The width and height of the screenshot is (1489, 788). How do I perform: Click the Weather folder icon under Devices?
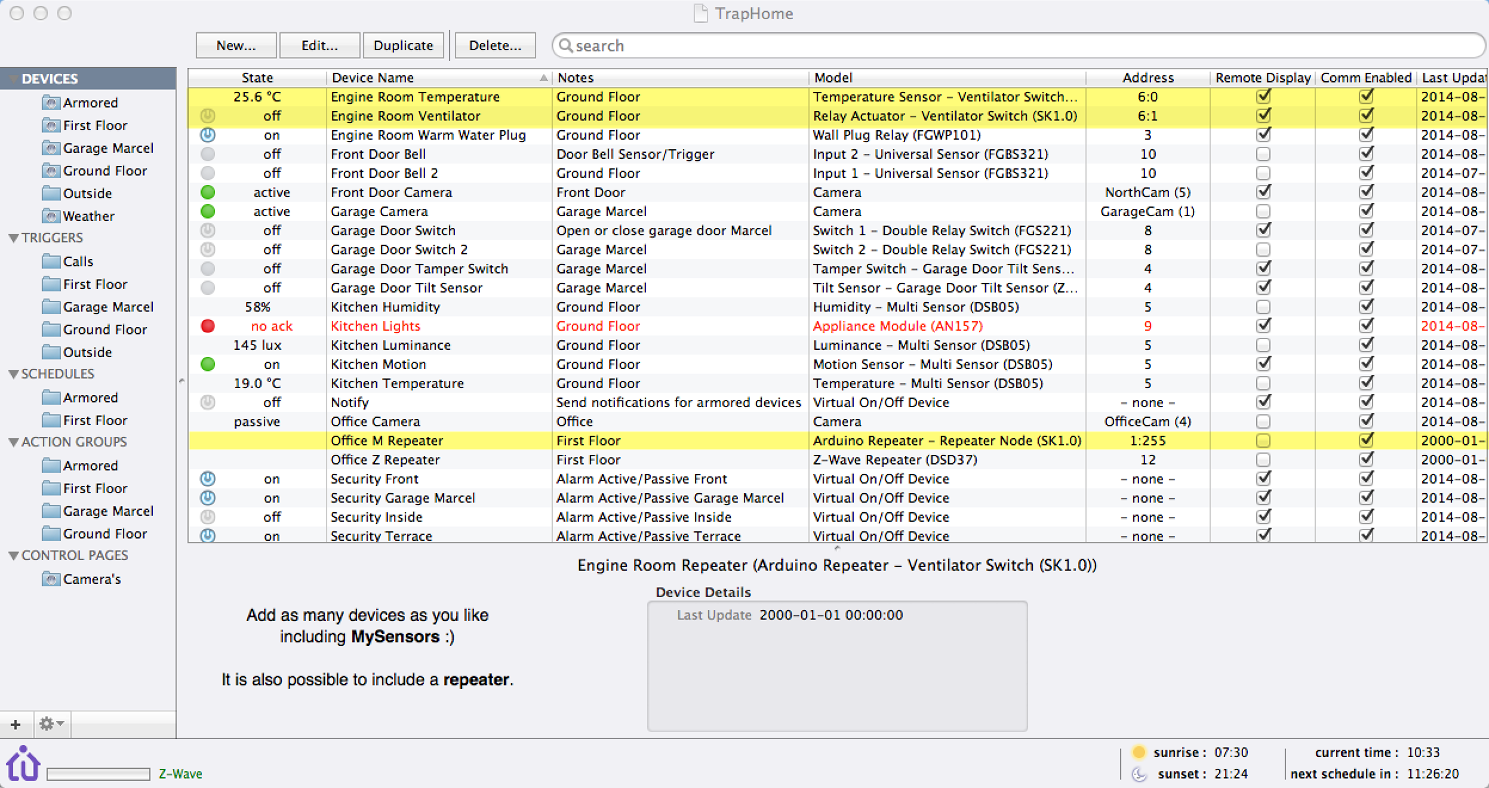pyautogui.click(x=51, y=216)
